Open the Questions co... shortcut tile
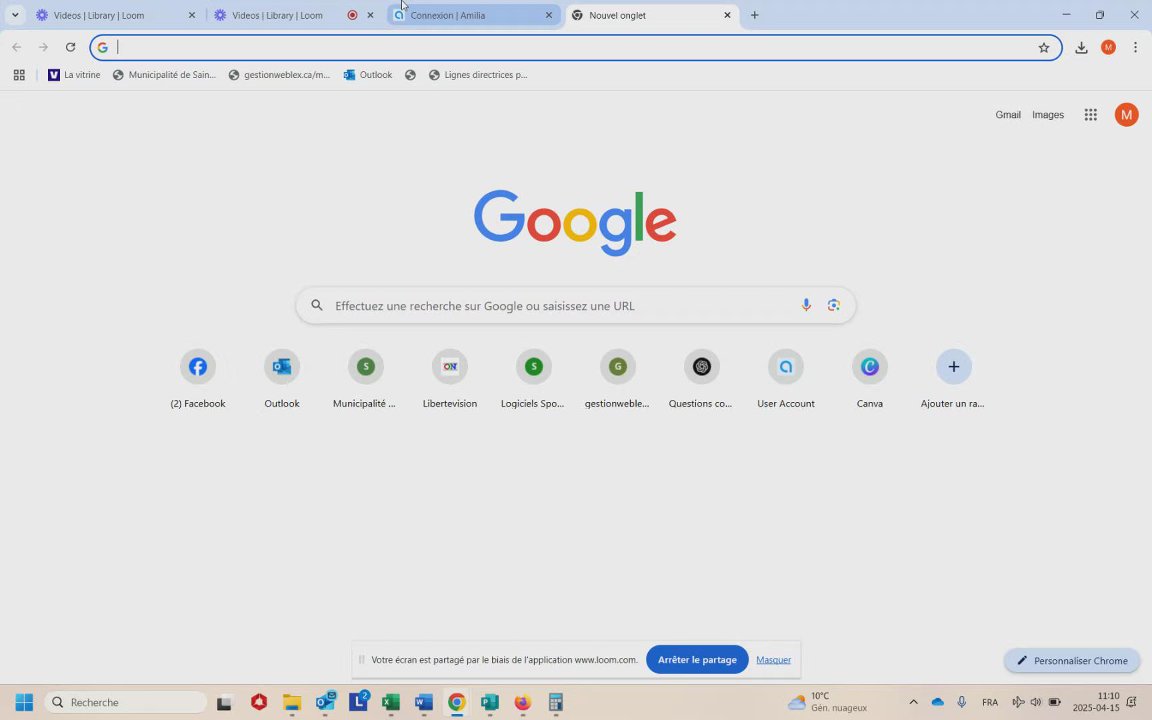Screen dimensions: 1152x720 (x=701, y=380)
